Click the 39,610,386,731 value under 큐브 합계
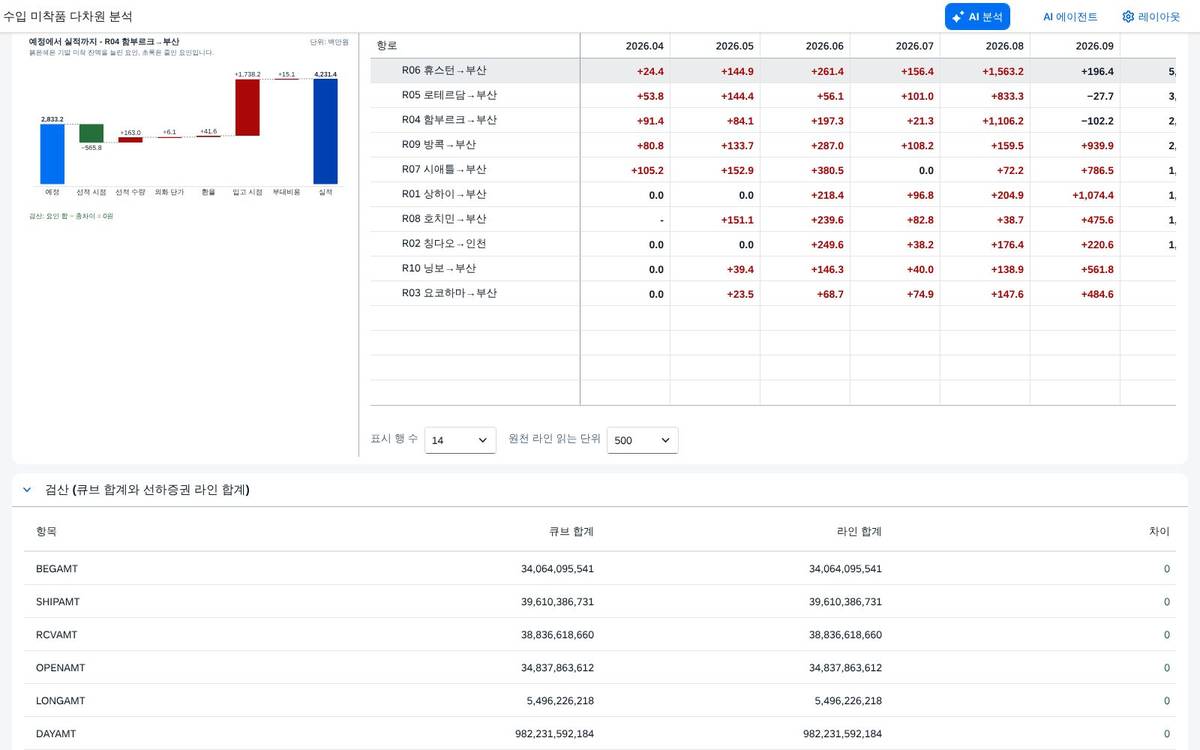This screenshot has height=750, width=1200. [558, 602]
